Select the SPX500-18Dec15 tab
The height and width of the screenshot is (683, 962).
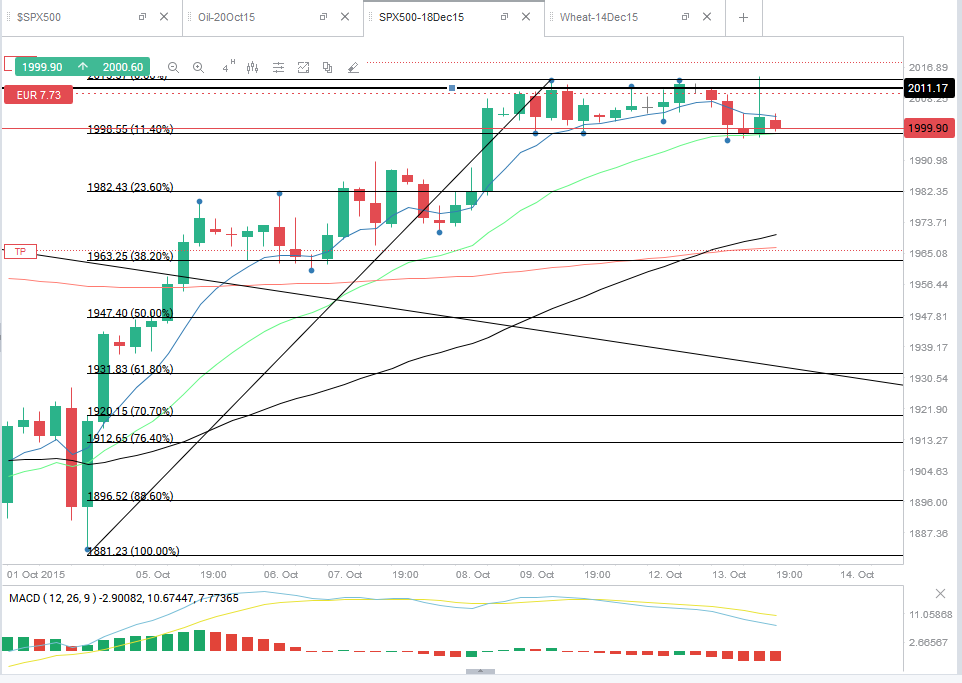tap(421, 17)
